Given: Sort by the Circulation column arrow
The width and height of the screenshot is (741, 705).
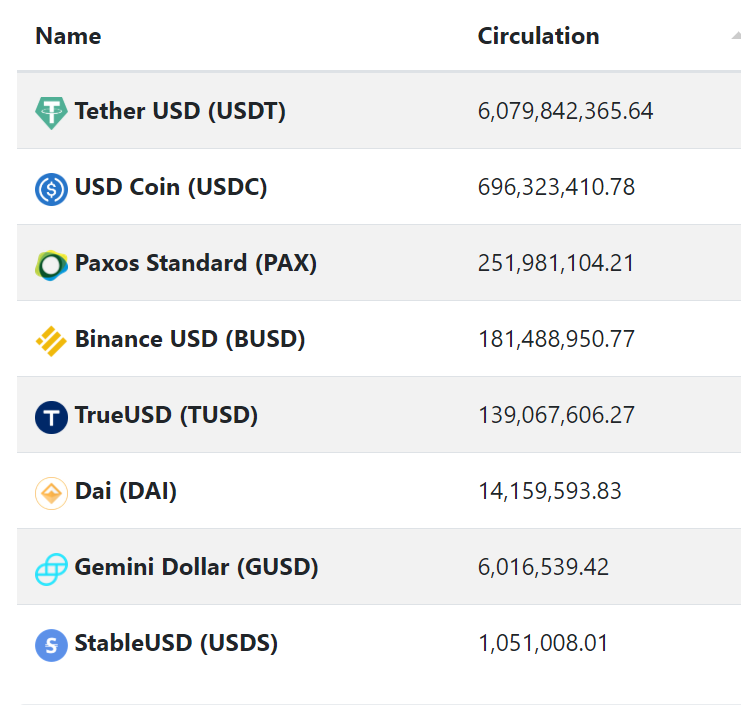Looking at the screenshot, I should 735,36.
